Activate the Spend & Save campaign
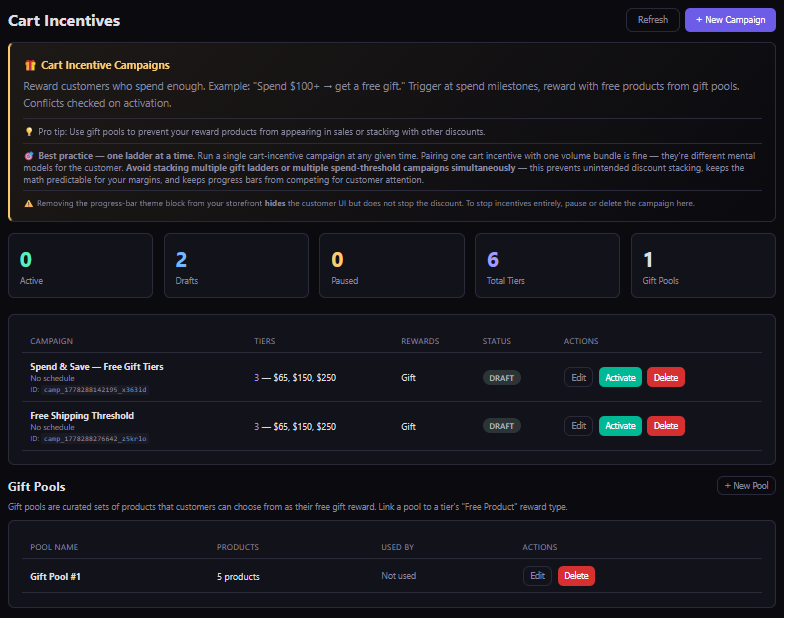The width and height of the screenshot is (785, 618). tap(620, 378)
